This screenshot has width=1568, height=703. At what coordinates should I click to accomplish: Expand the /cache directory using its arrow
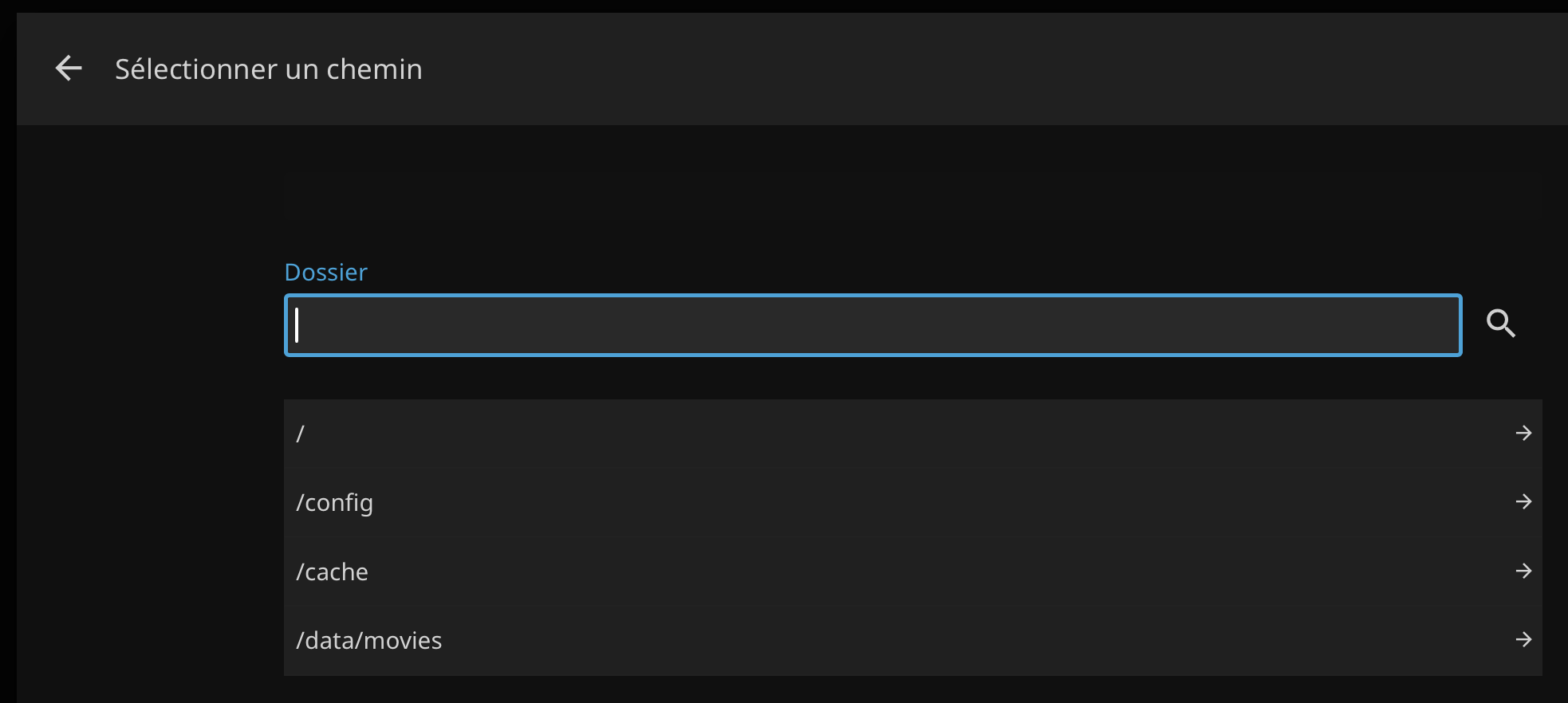point(1523,571)
